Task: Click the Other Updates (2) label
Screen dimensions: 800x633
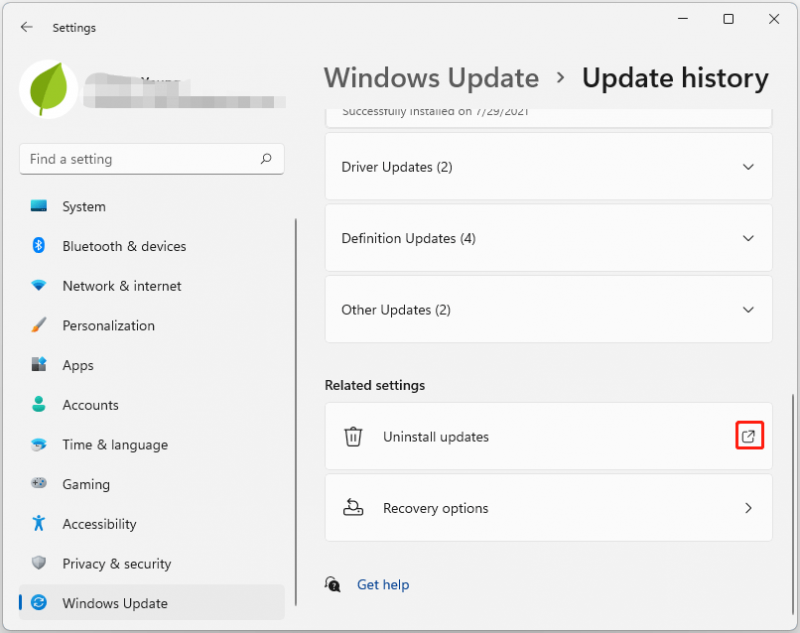Action: 396,310
